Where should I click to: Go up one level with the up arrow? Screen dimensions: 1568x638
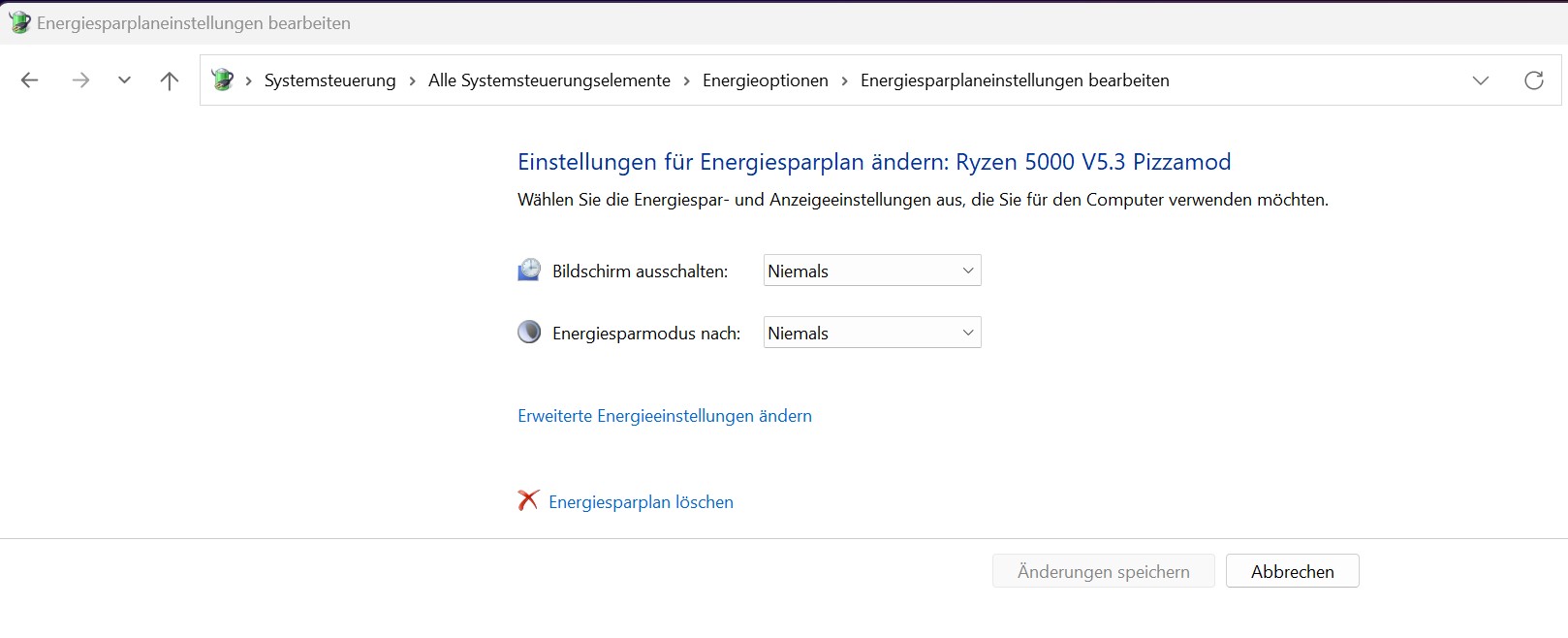(170, 80)
